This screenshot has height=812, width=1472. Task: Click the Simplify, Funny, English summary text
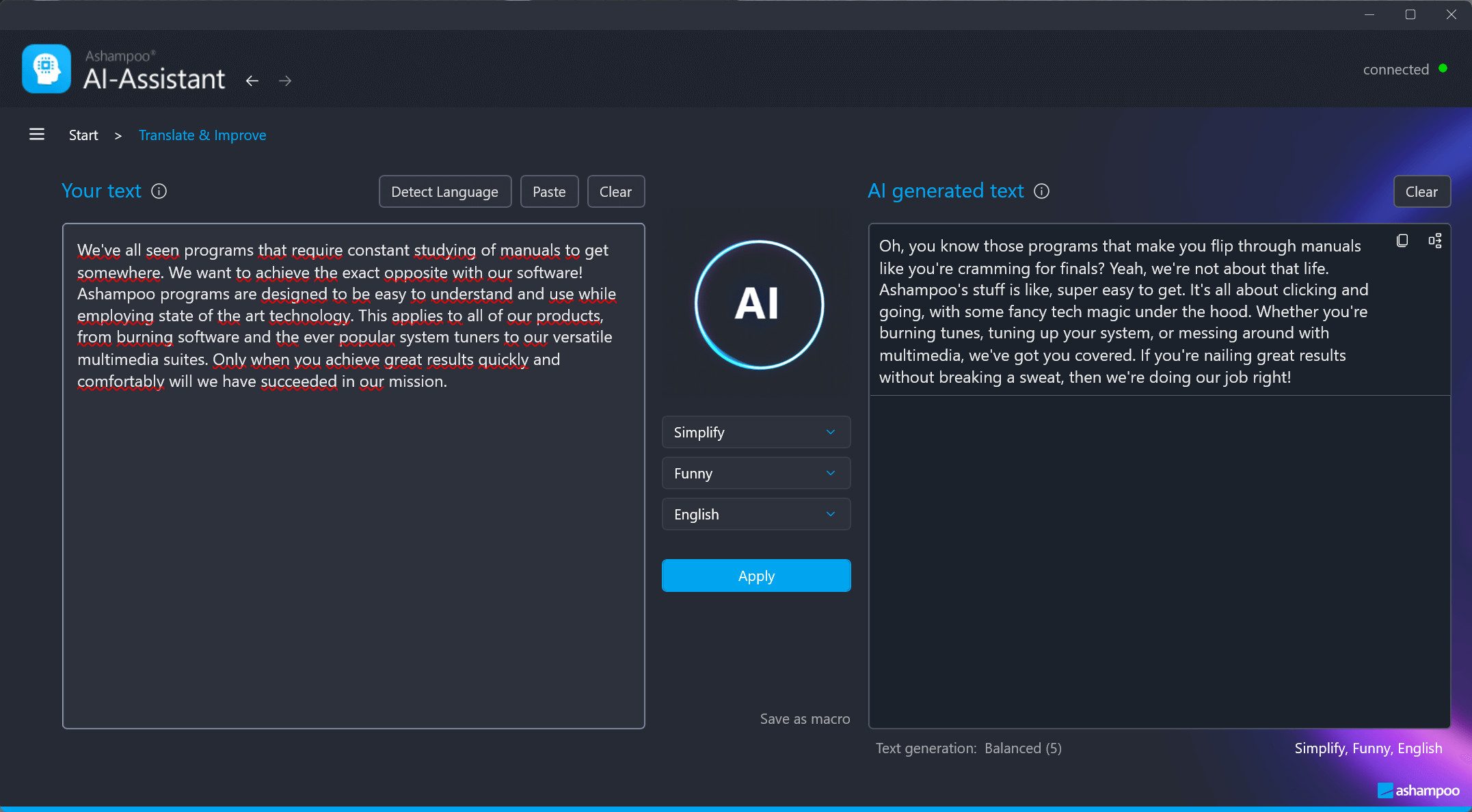click(1368, 748)
